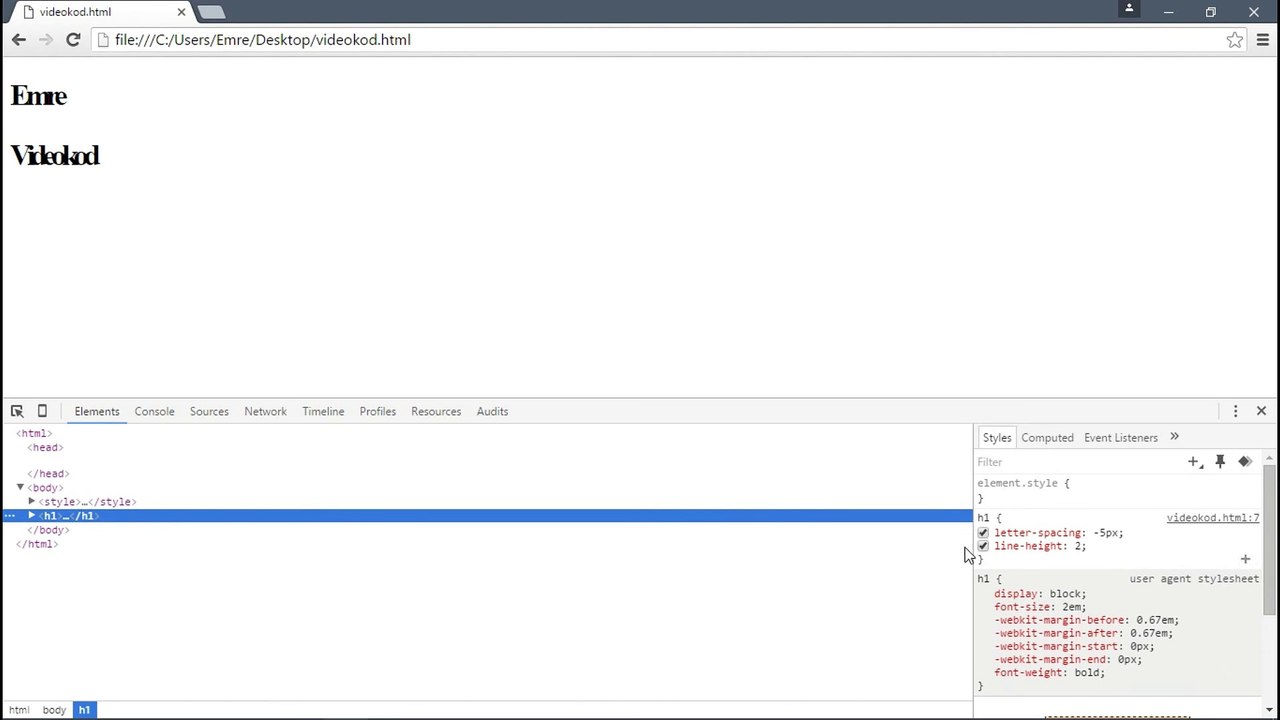This screenshot has width=1280, height=720.
Task: Show more Styles sidebar tabs
Action: pyautogui.click(x=1174, y=437)
